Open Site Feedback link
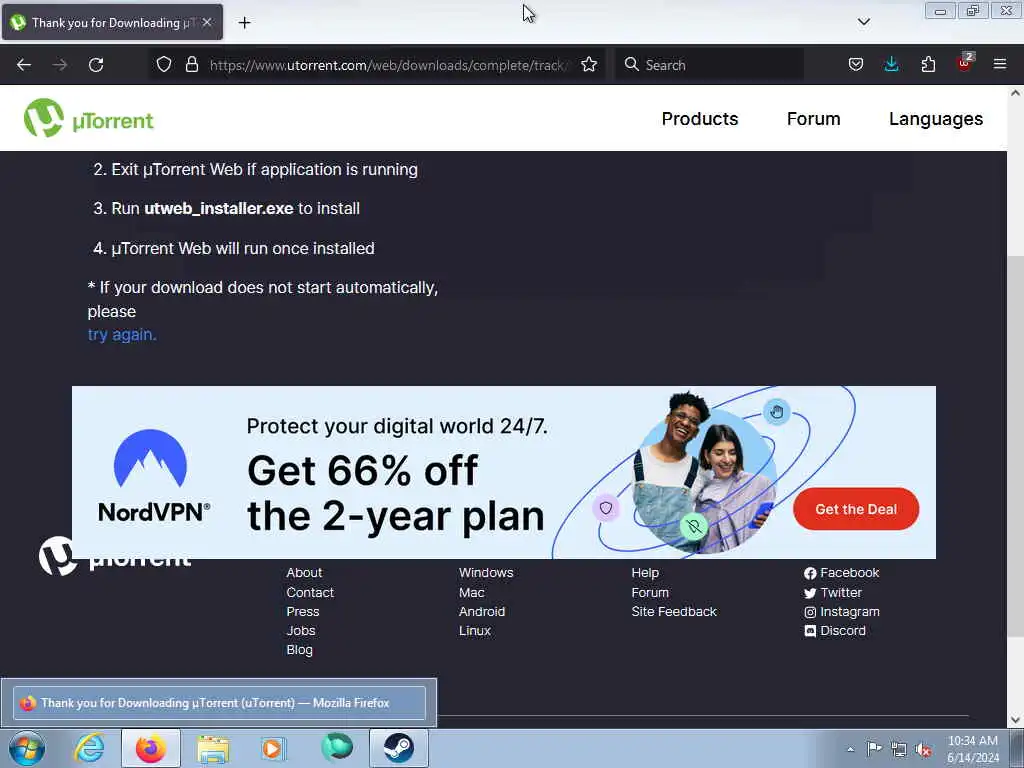 click(674, 612)
